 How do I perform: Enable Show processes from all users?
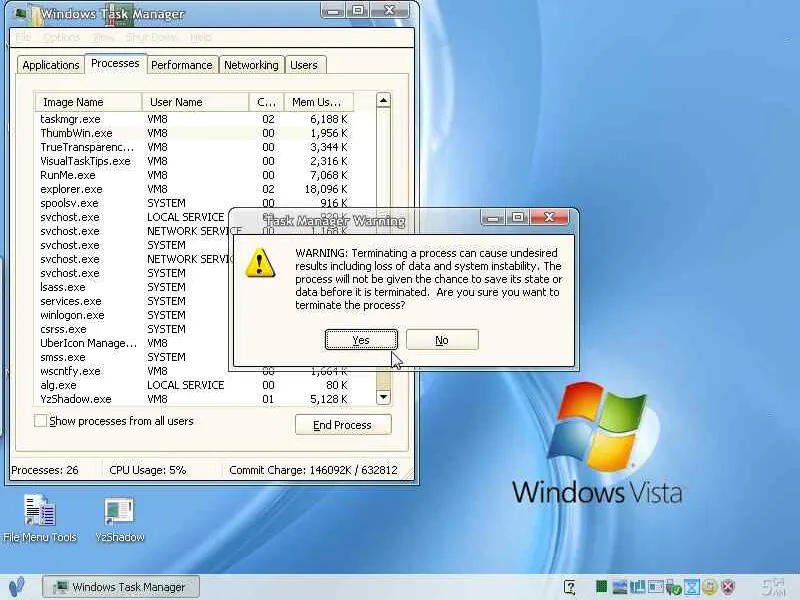pyautogui.click(x=40, y=421)
